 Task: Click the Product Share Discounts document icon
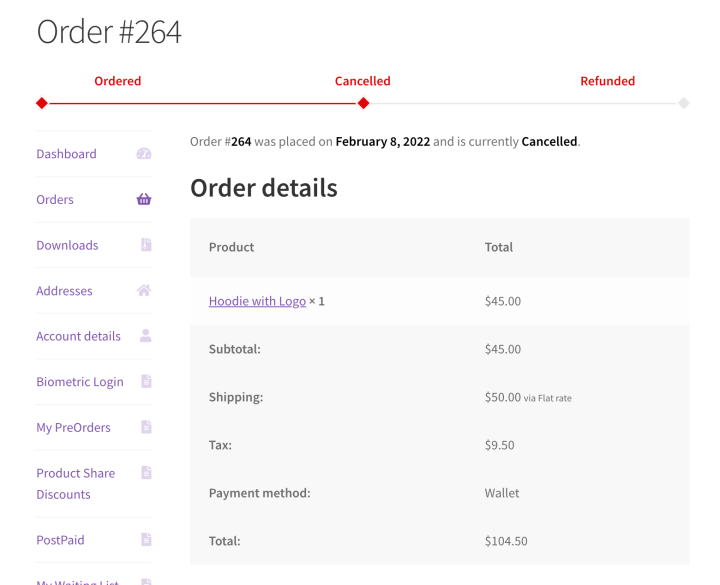pos(146,472)
